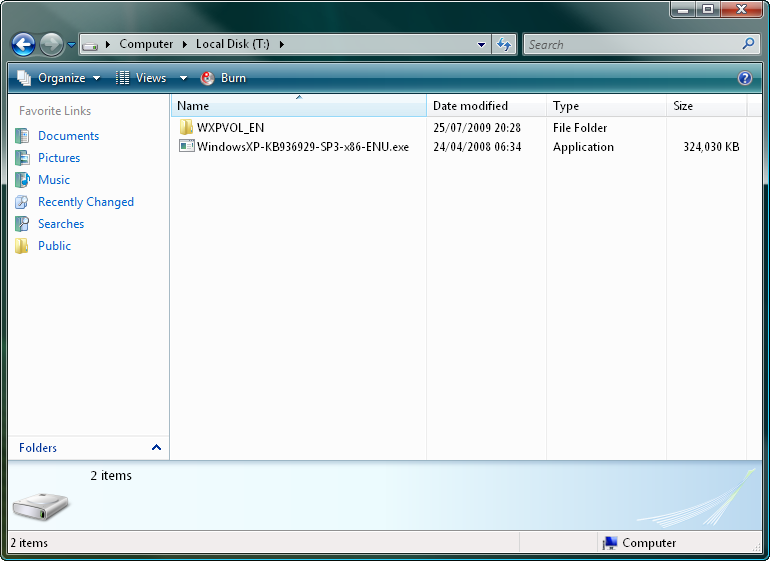Click the Folders pane label
Screen dimensions: 770x561
point(38,448)
